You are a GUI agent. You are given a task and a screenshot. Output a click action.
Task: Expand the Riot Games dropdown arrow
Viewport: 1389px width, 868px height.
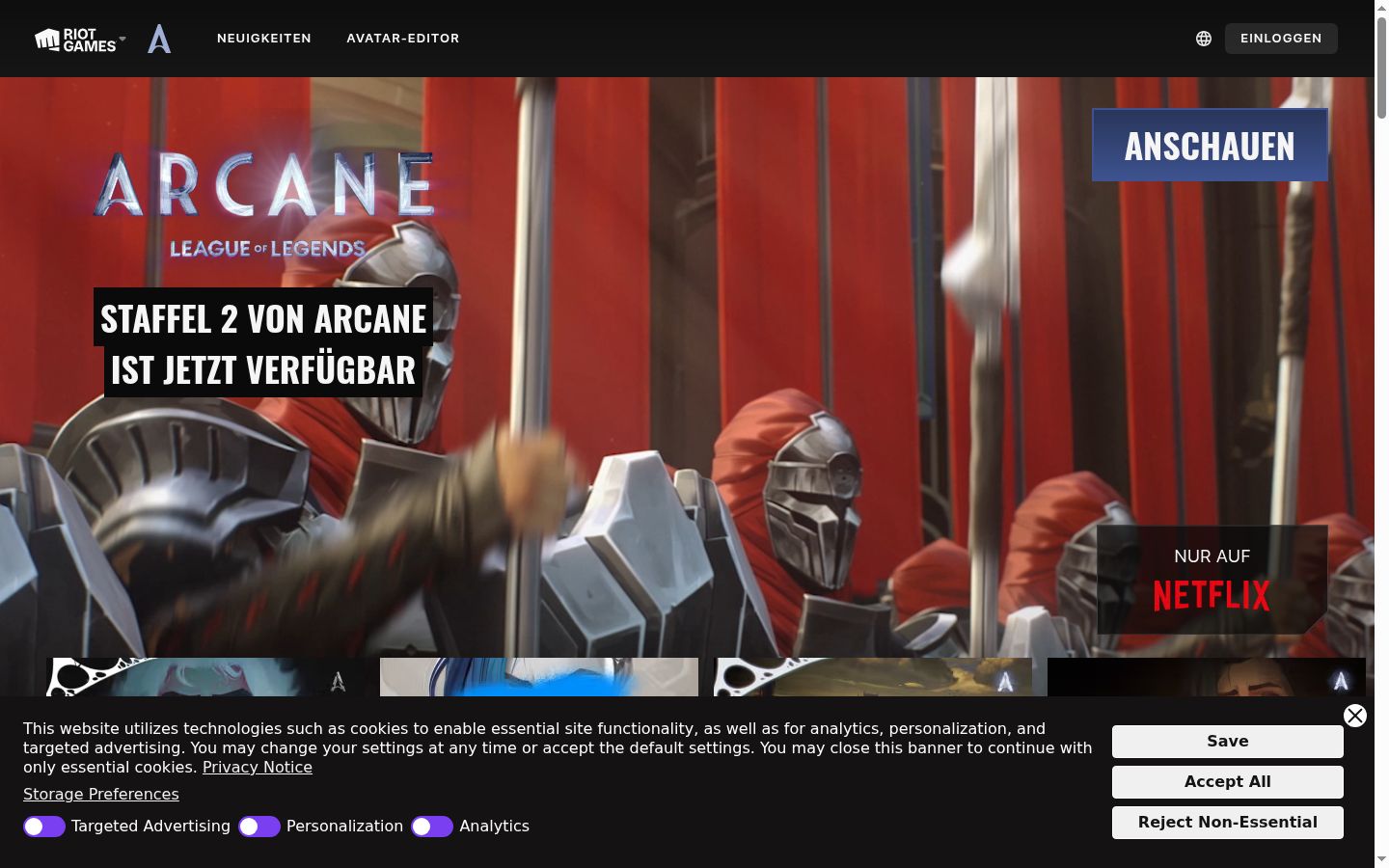click(x=123, y=39)
